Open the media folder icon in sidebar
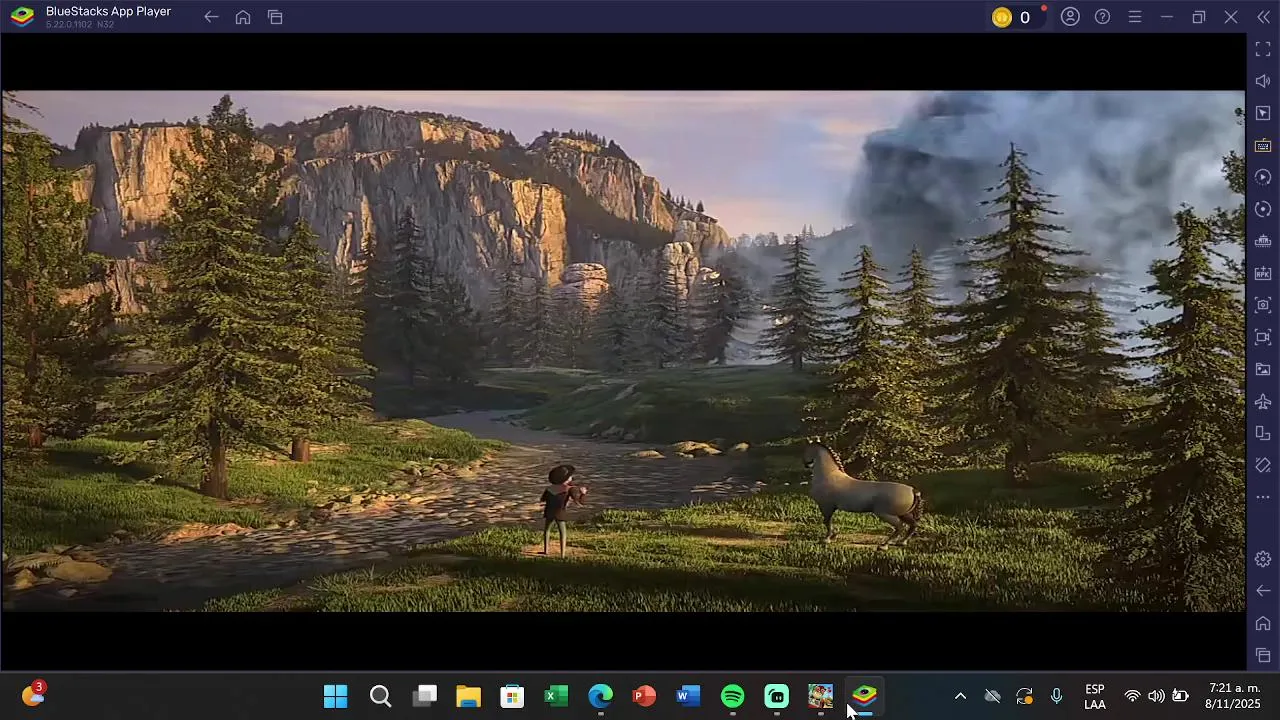Image resolution: width=1280 pixels, height=720 pixels. [1263, 369]
